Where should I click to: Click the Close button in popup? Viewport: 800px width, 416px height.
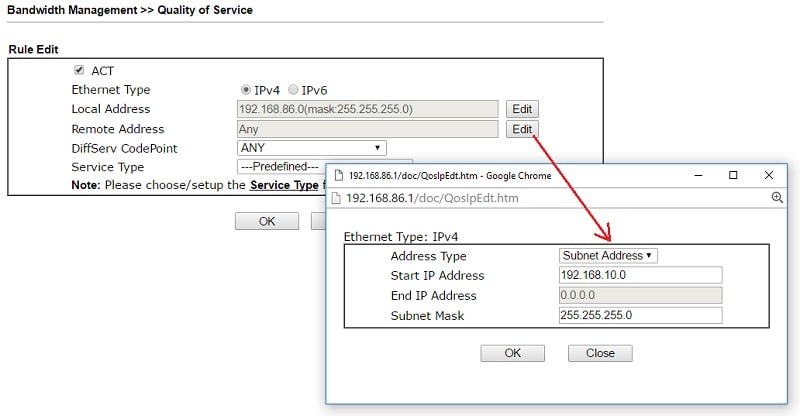click(600, 353)
